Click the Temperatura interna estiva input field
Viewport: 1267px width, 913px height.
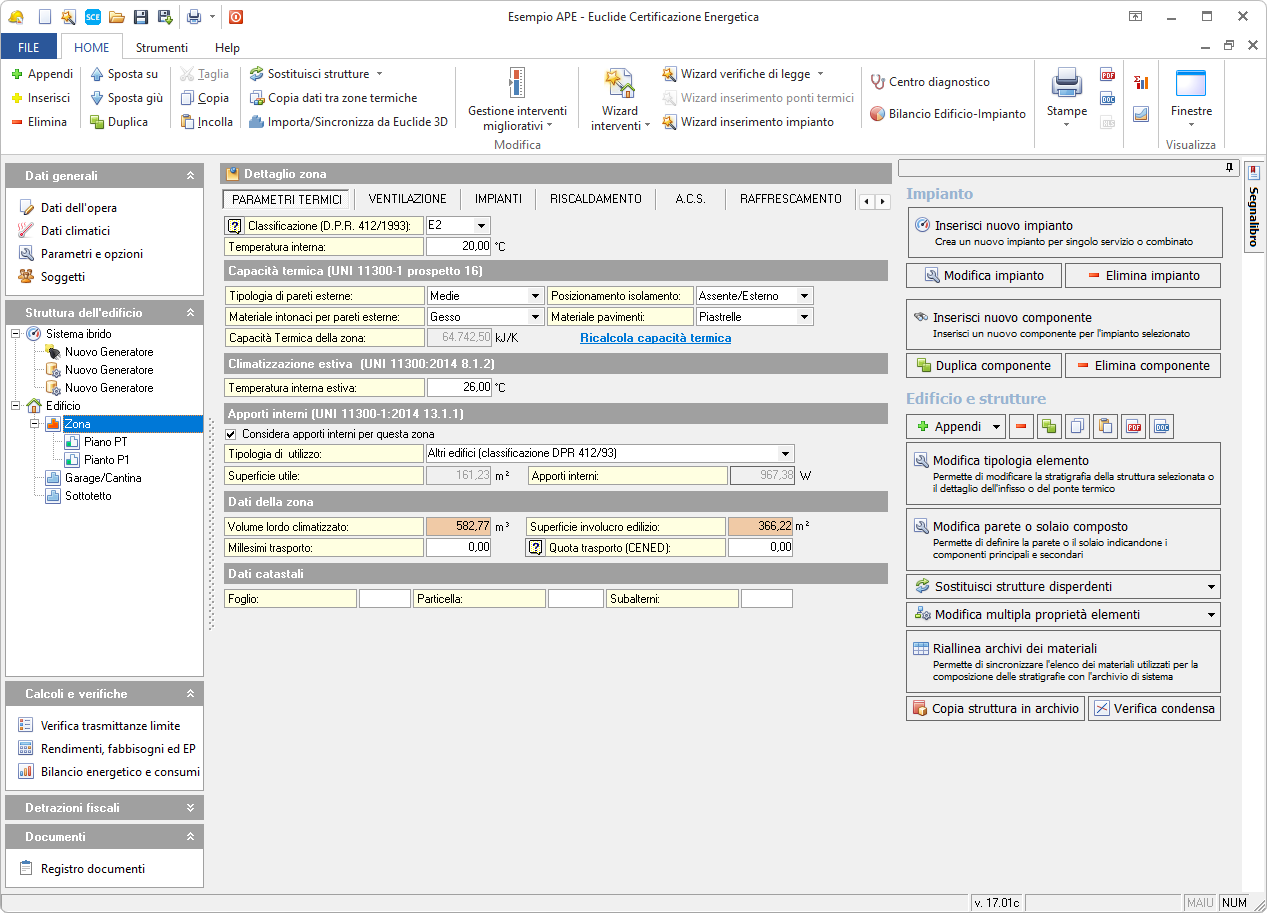(459, 387)
